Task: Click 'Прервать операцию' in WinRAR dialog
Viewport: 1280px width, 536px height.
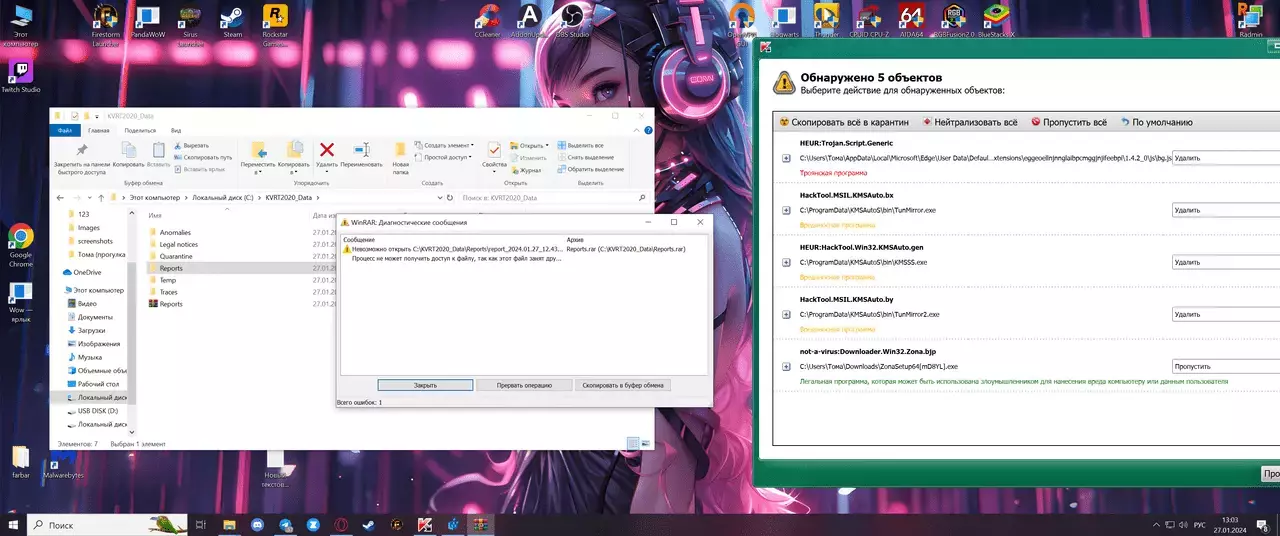Action: point(524,385)
